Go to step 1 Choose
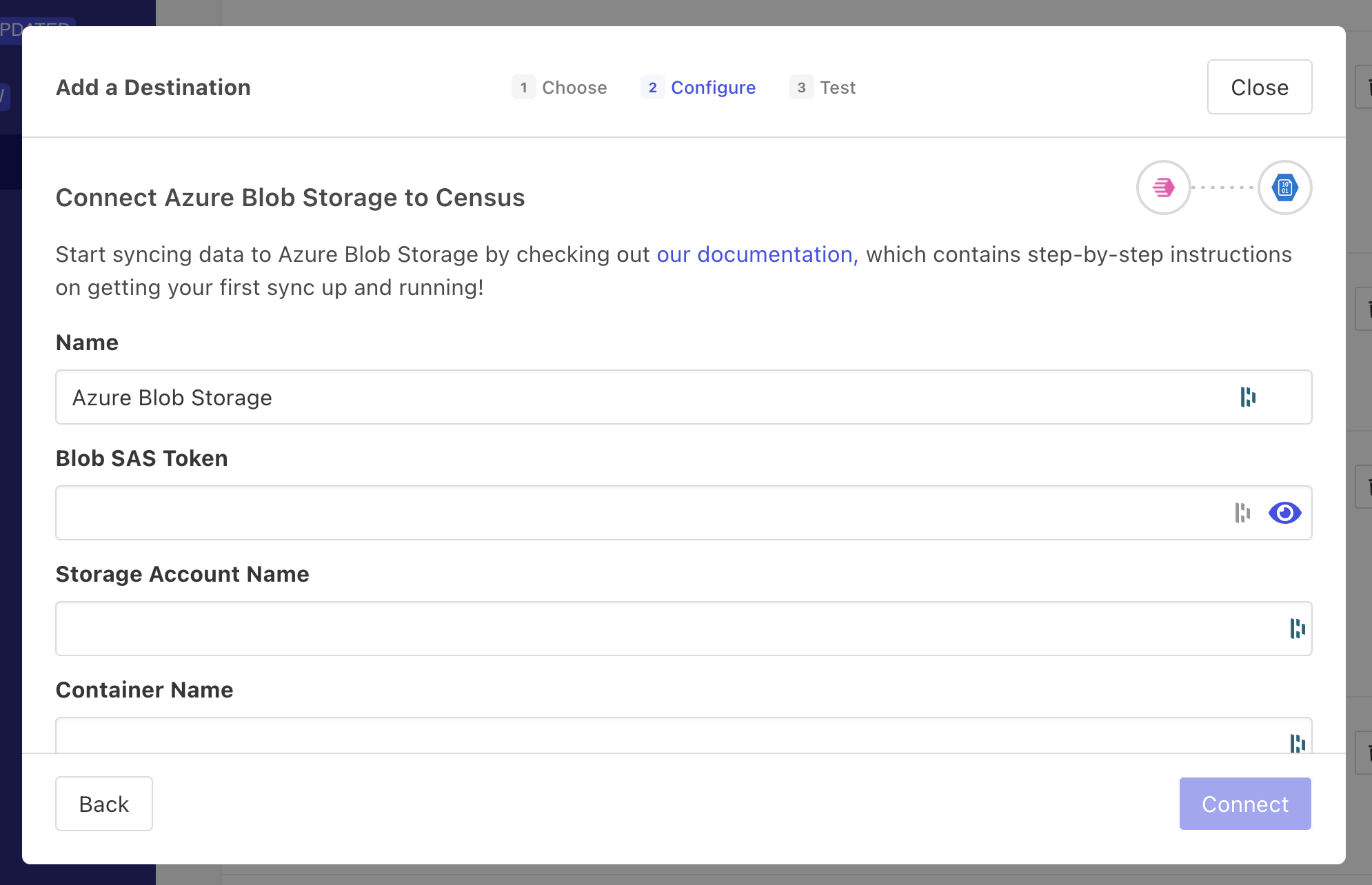This screenshot has width=1372, height=885. 560,88
